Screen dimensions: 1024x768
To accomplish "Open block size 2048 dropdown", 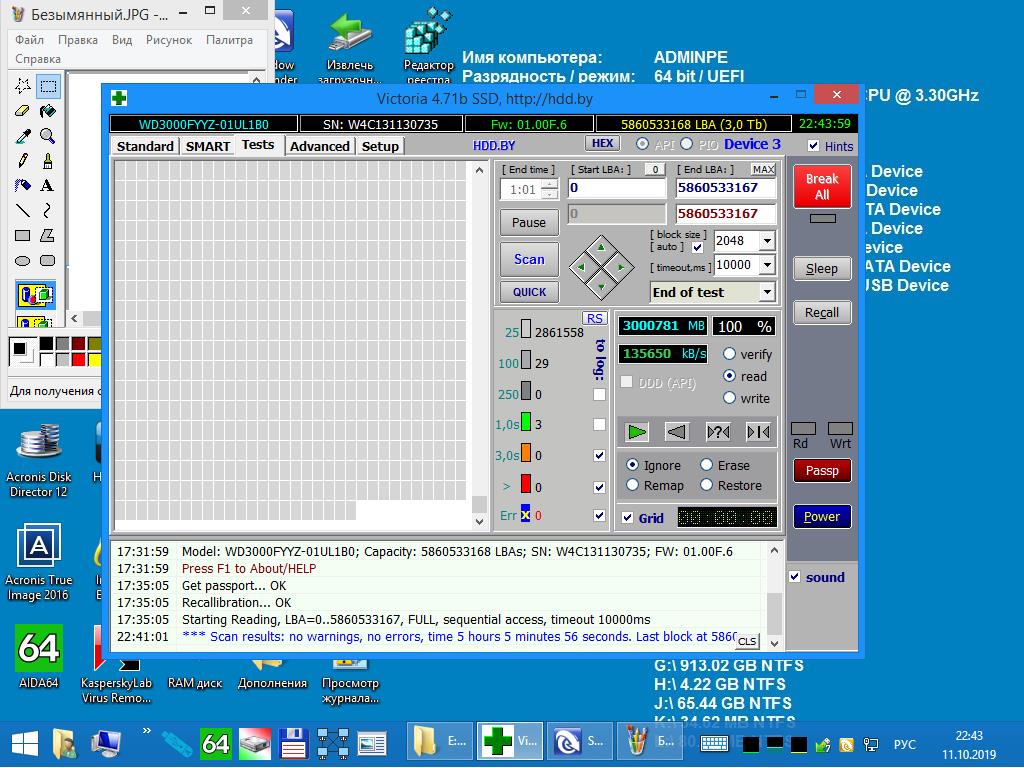I will [x=767, y=241].
